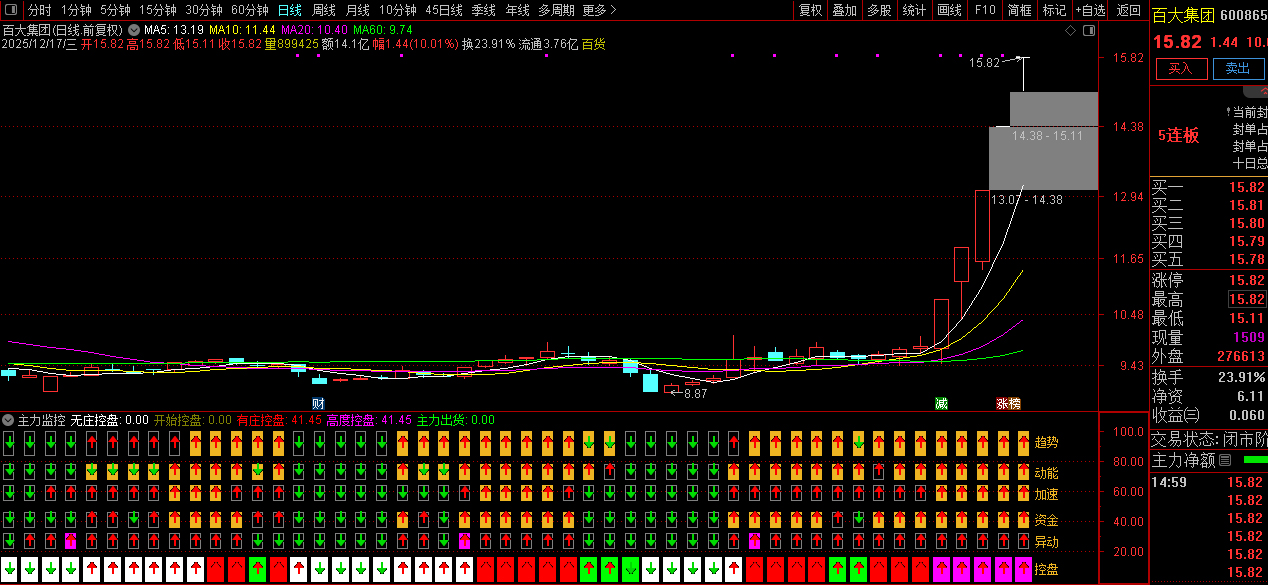This screenshot has height=585, width=1268.
Task: Click the gray 13.07 - 14.38 gap box
Action: [1043, 158]
